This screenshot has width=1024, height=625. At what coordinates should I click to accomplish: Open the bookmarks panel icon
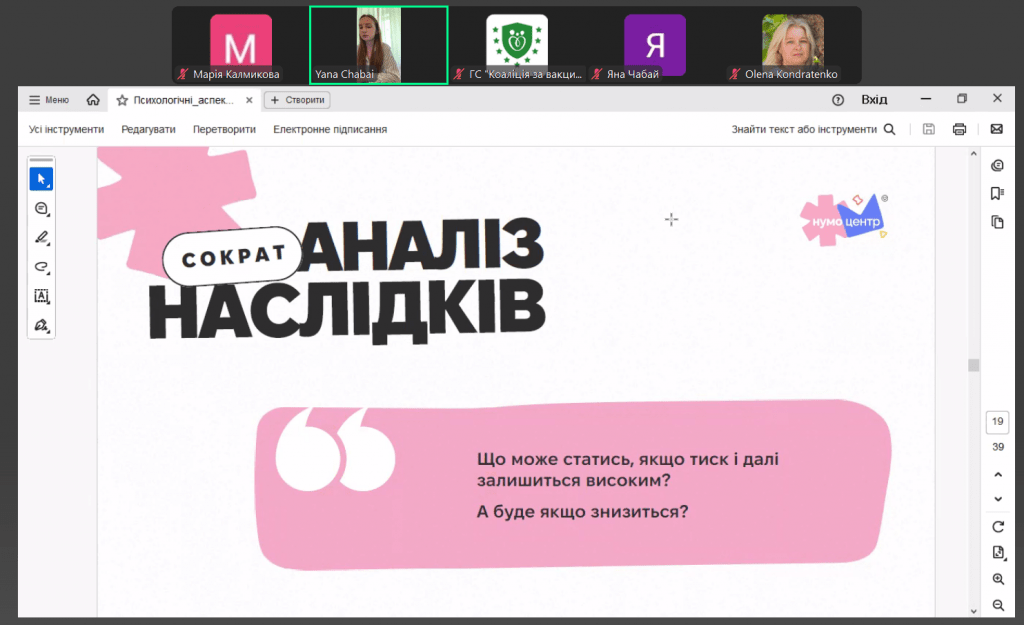(x=997, y=194)
